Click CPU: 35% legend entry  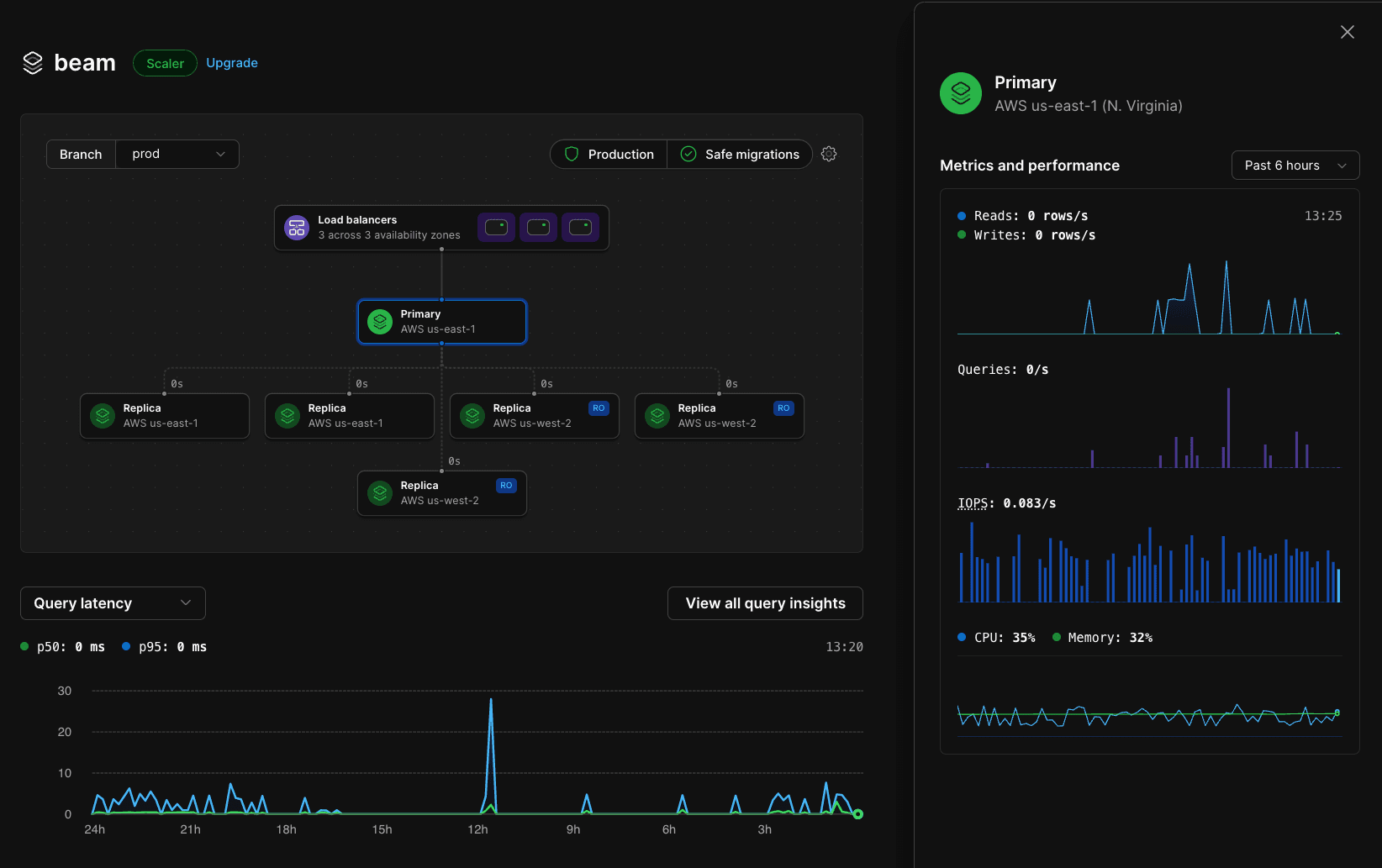click(x=996, y=638)
